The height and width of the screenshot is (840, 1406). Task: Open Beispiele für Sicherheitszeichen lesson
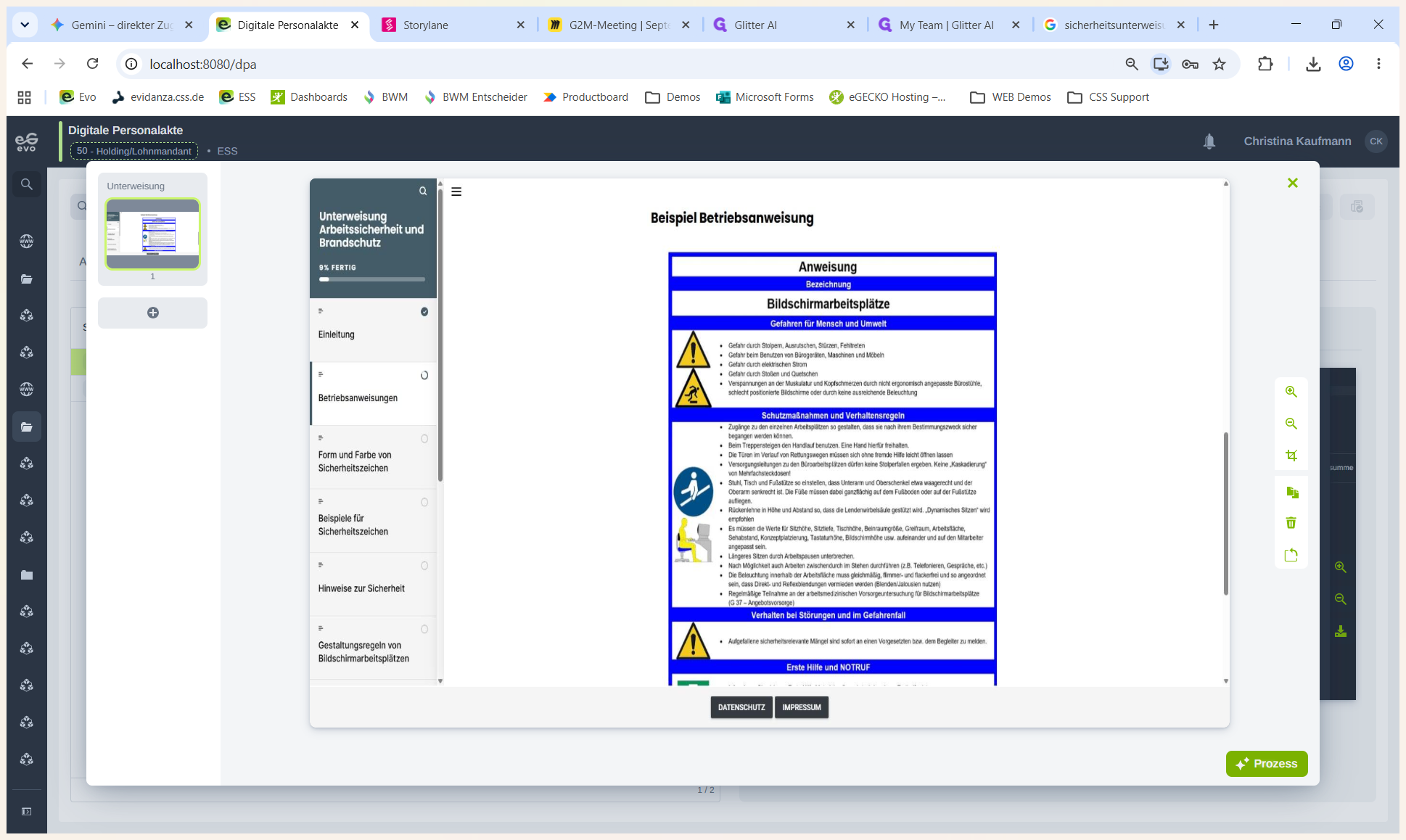(373, 521)
